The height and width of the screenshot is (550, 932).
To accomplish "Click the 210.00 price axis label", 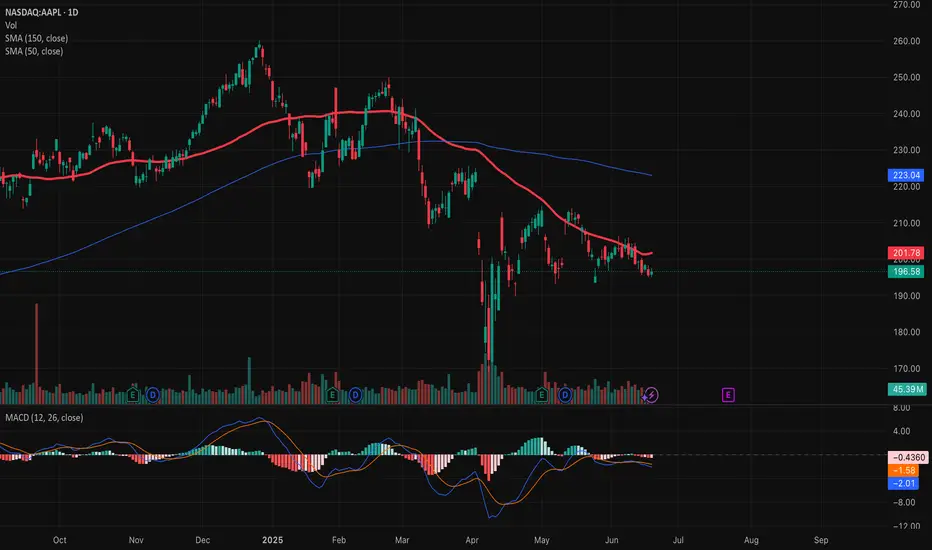I will click(x=906, y=224).
